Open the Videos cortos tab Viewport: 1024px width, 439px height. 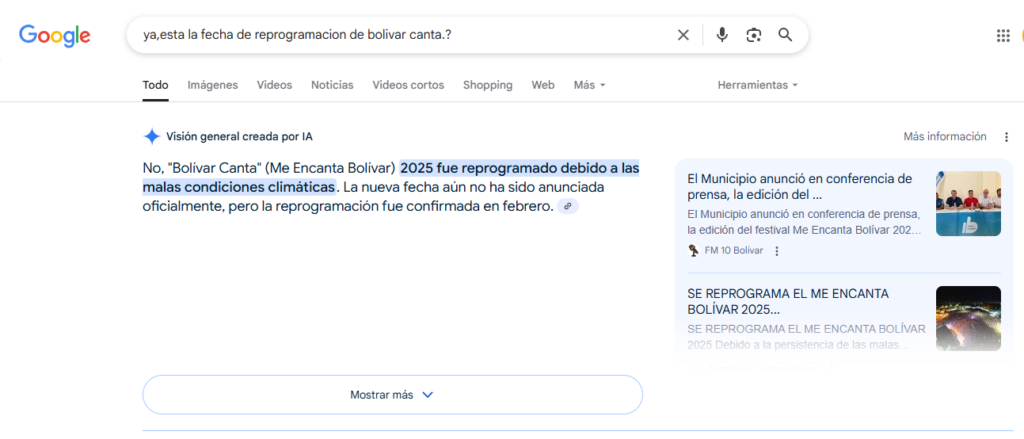408,85
